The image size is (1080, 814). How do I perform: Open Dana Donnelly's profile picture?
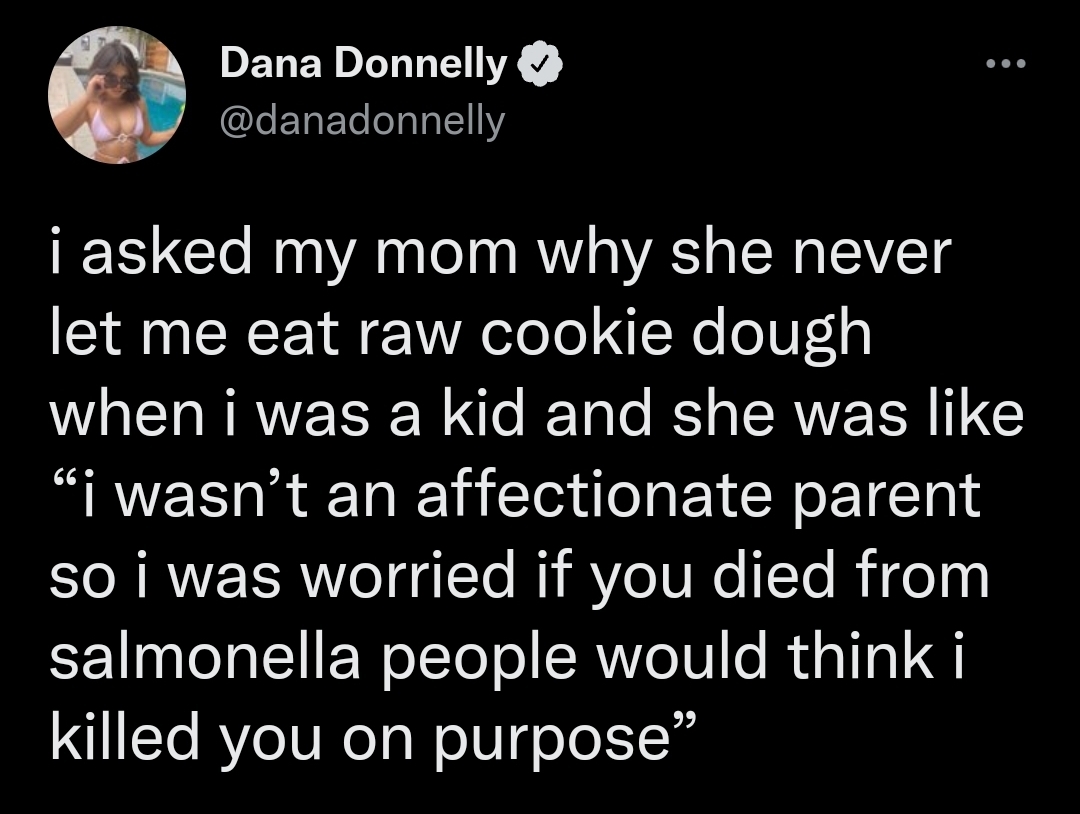point(118,95)
